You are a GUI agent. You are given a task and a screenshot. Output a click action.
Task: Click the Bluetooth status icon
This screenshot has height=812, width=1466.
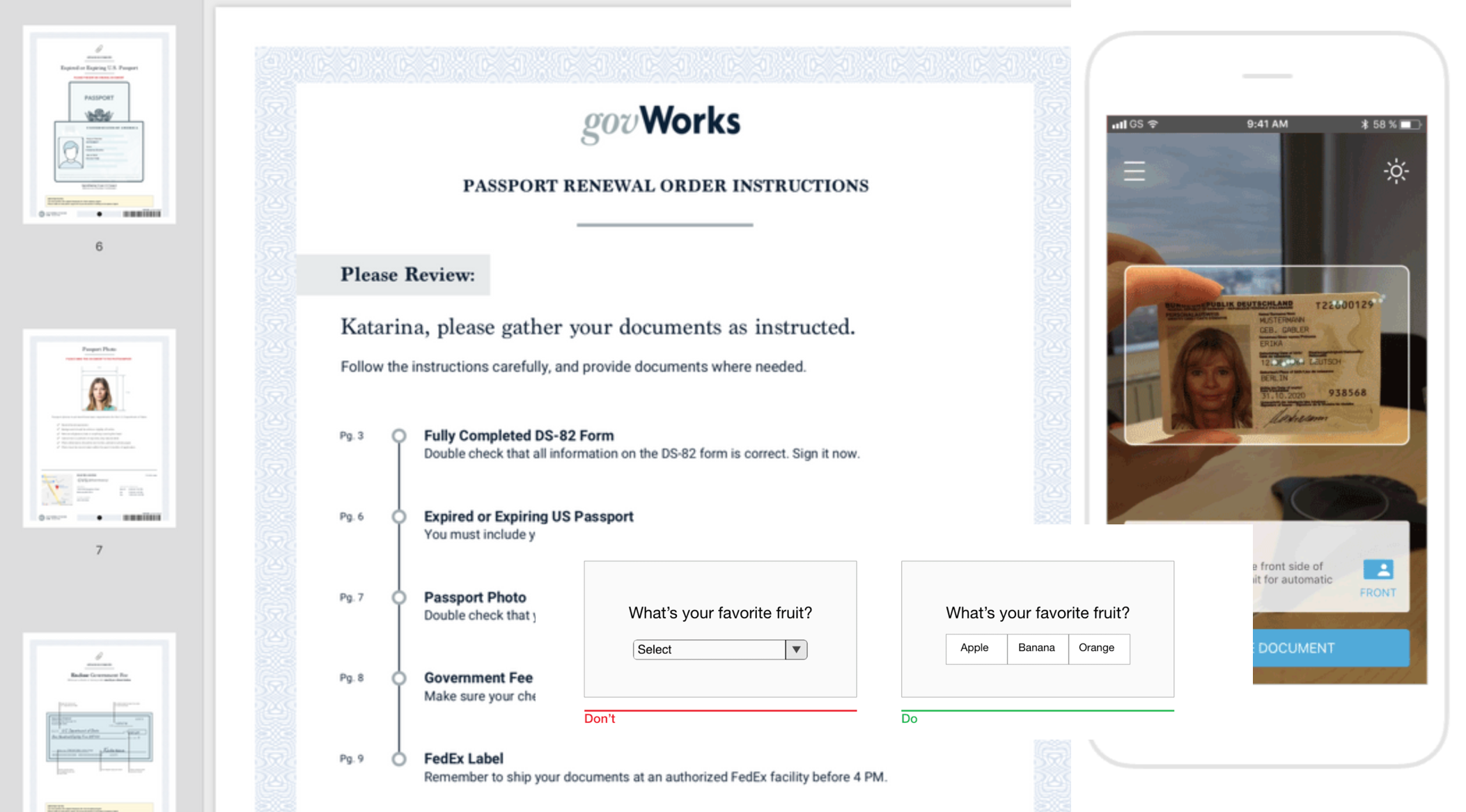1364,125
